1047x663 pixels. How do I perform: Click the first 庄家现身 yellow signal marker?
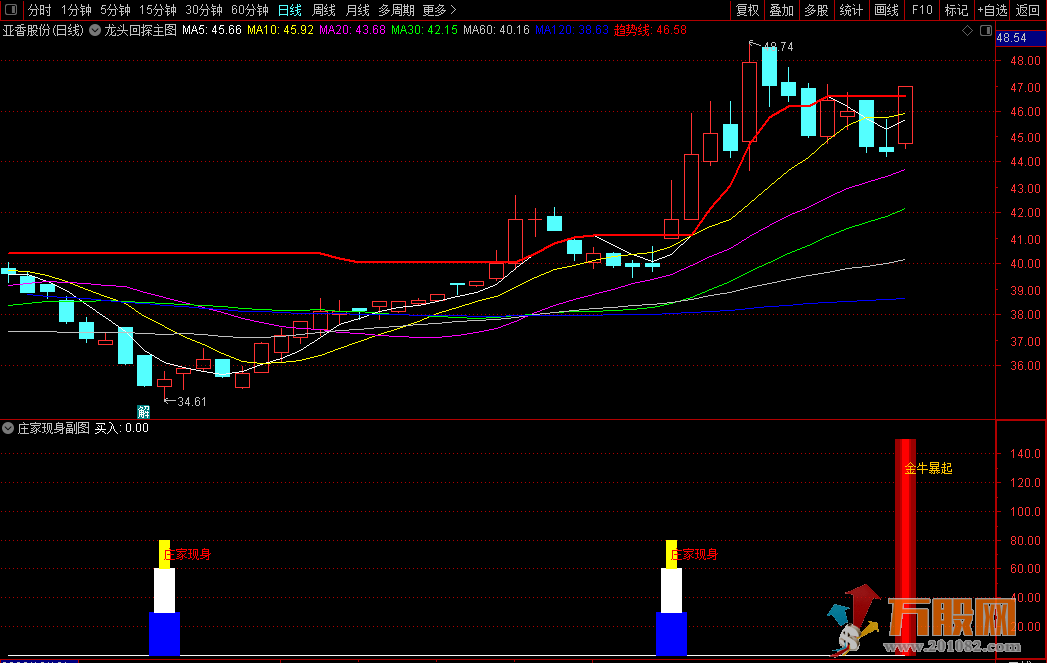click(x=165, y=554)
